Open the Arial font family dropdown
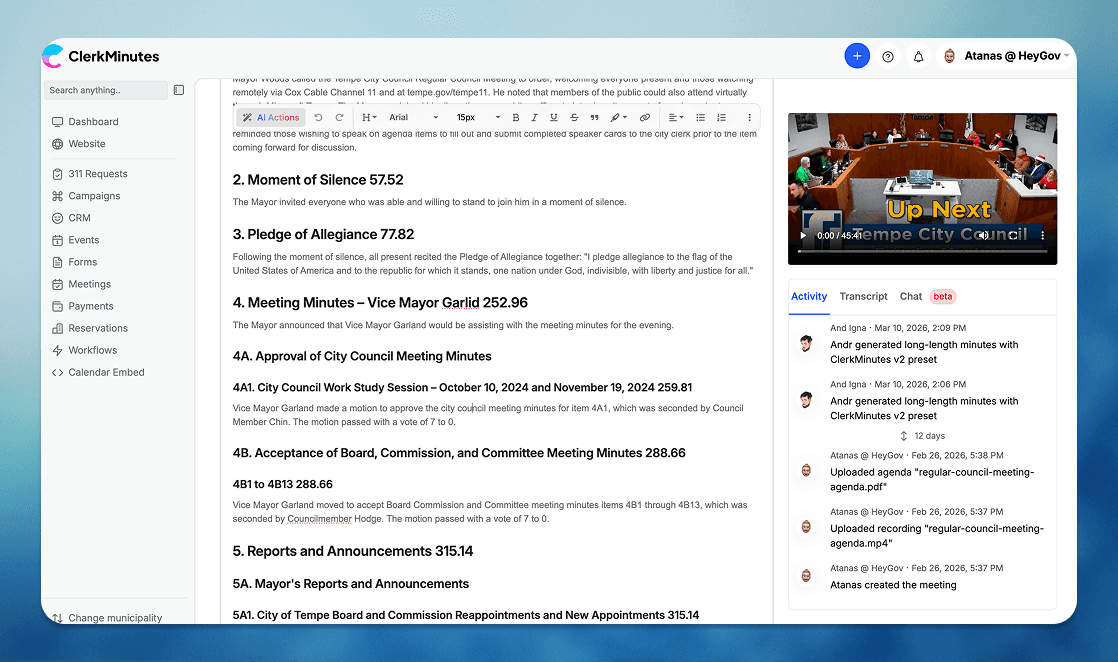This screenshot has width=1118, height=662. [x=414, y=118]
